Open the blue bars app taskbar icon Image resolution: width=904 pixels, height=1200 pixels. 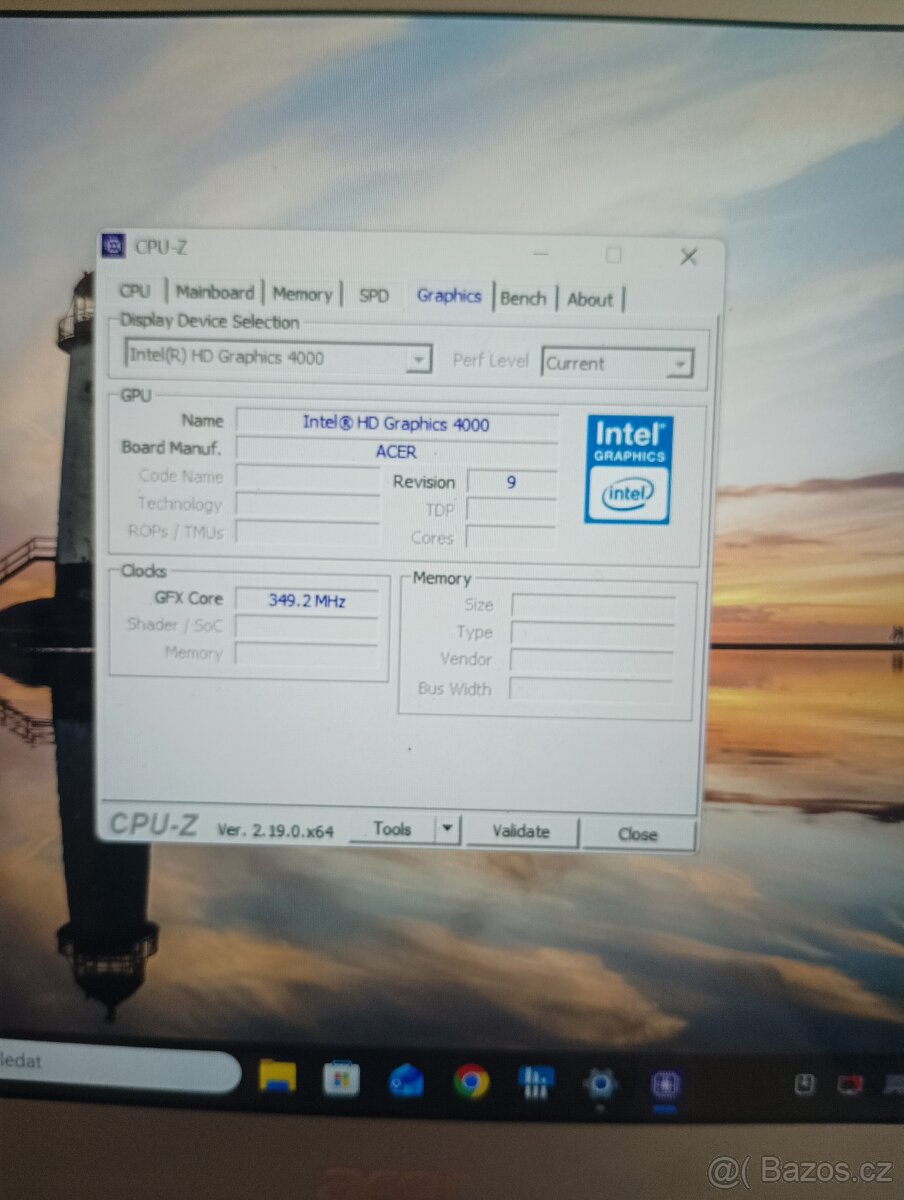[x=536, y=1083]
